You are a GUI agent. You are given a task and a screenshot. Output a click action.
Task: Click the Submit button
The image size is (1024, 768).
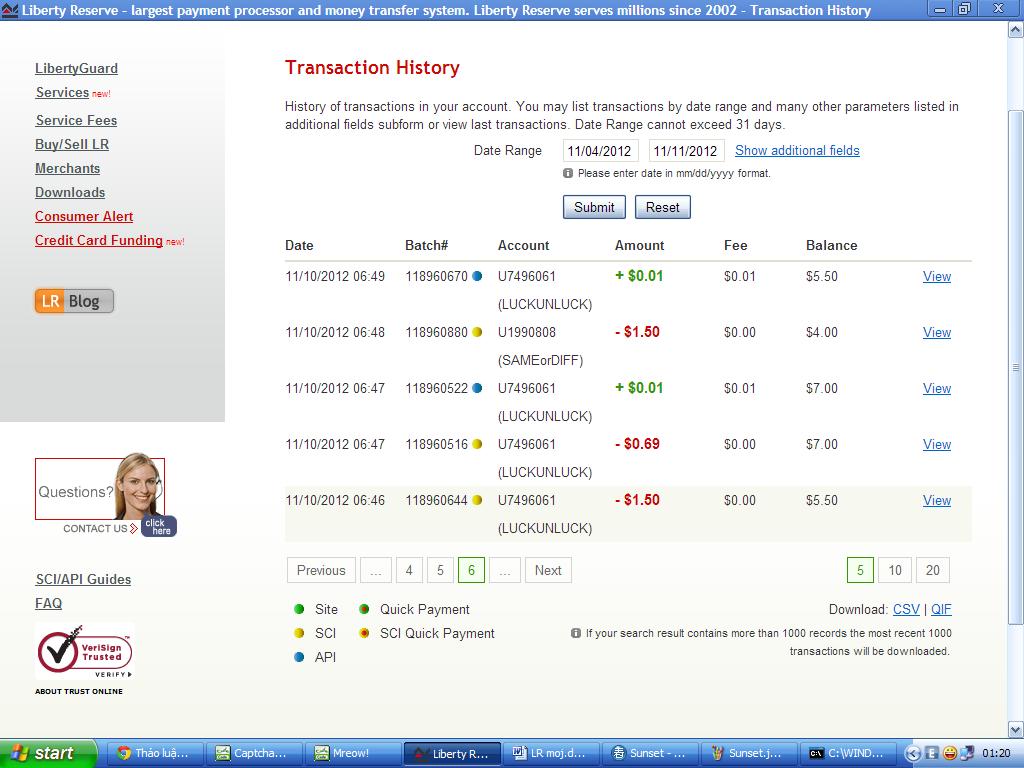[594, 207]
